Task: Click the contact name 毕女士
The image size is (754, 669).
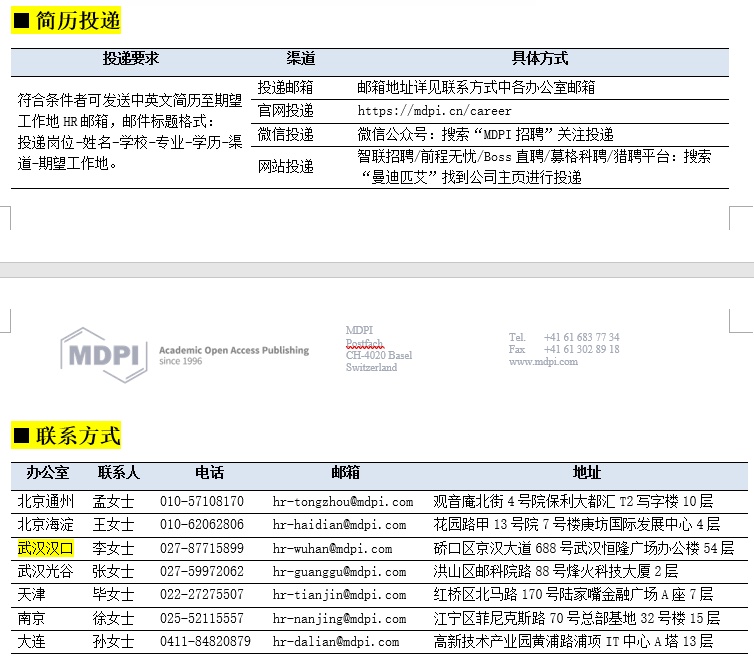Action: 113,595
